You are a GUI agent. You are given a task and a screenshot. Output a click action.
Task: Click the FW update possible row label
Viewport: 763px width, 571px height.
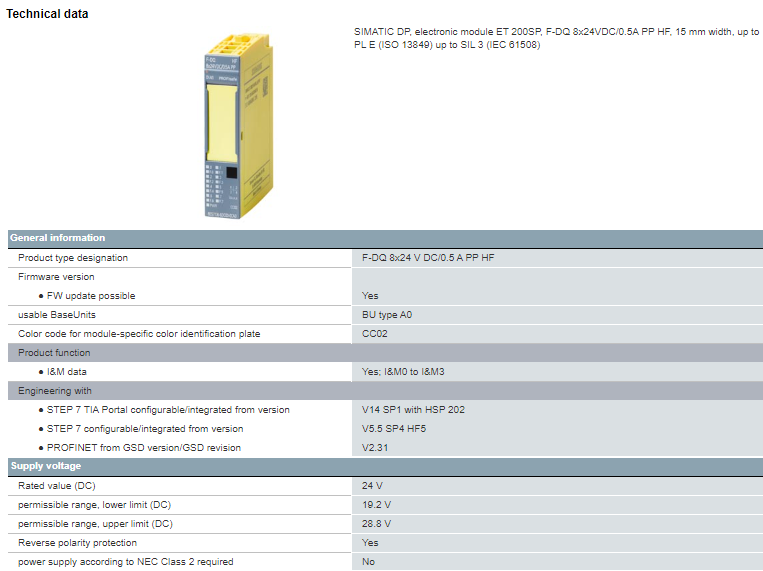91,296
